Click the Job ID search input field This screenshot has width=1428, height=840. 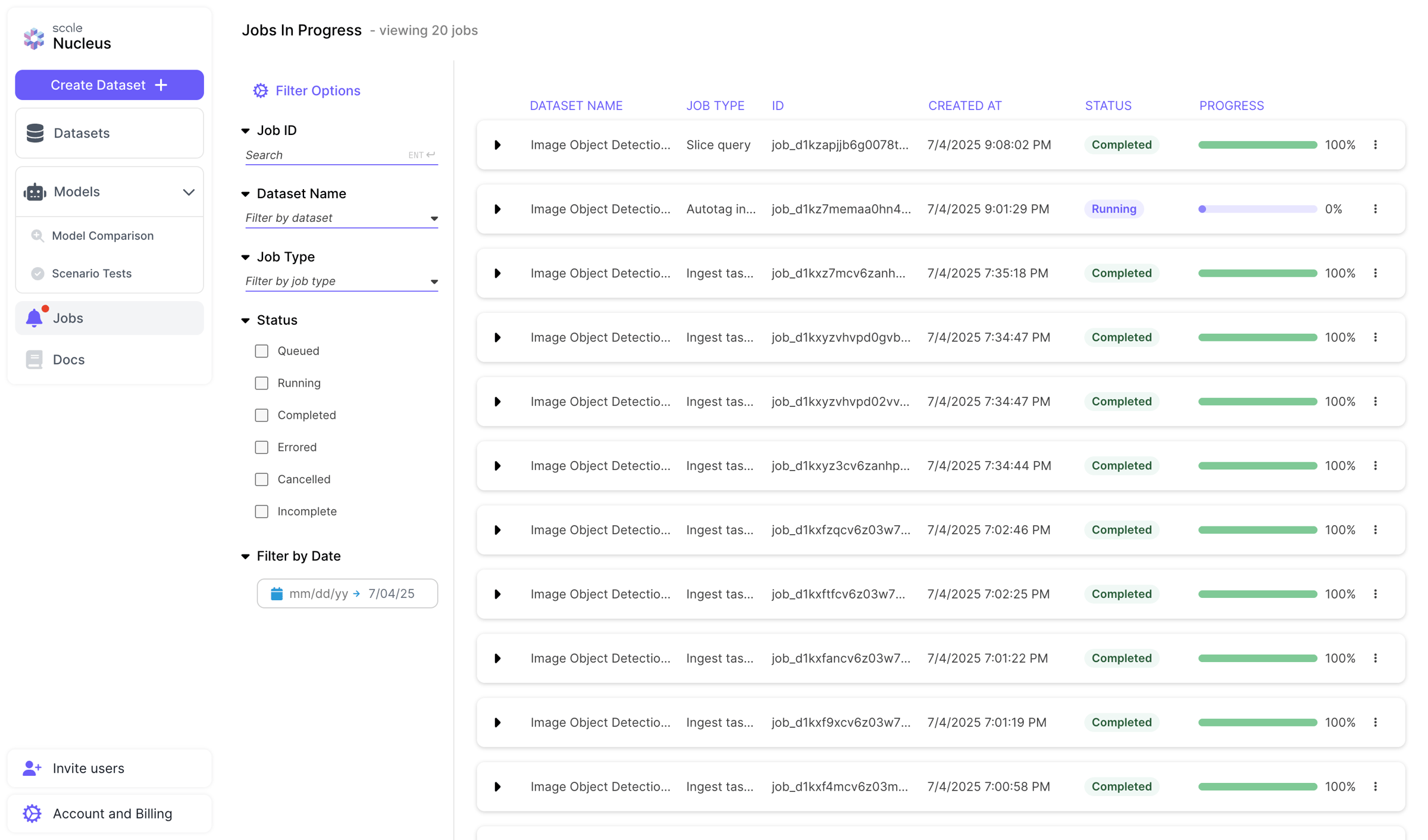(342, 155)
